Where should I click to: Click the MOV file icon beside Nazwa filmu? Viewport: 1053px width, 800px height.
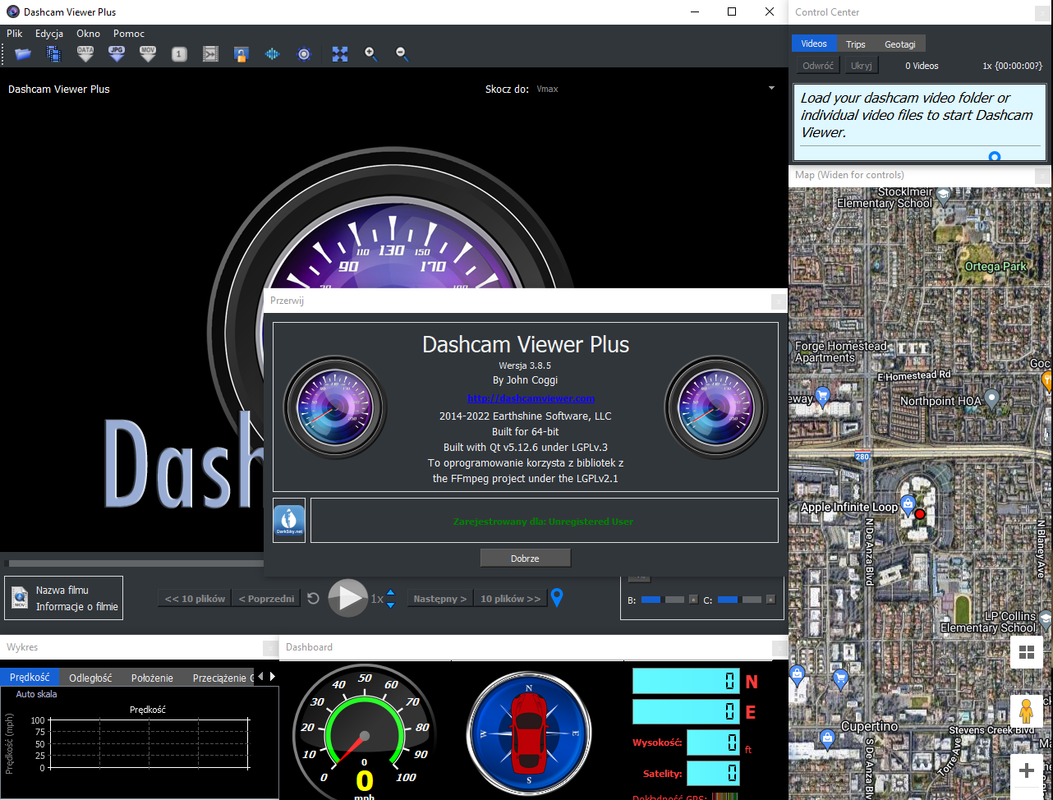coord(19,598)
